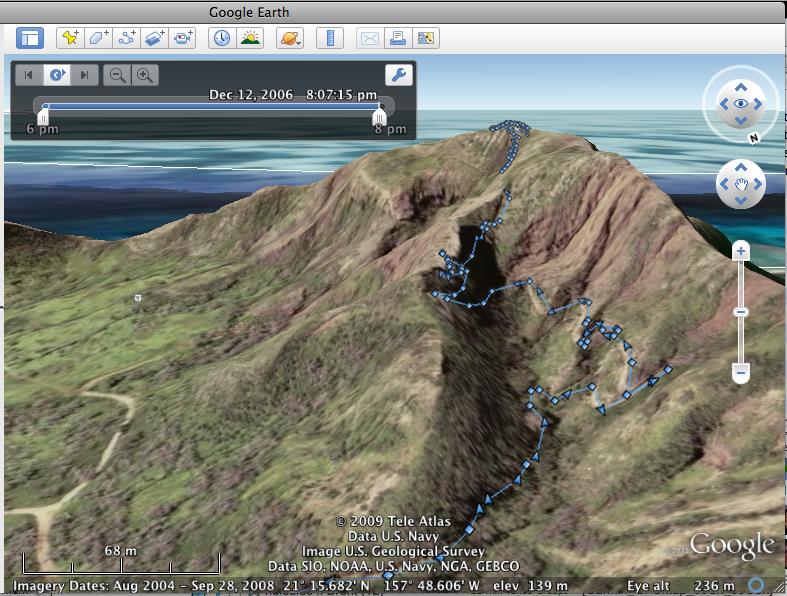The width and height of the screenshot is (787, 596).
Task: Move view left with hand joystick arrow
Action: (x=724, y=184)
